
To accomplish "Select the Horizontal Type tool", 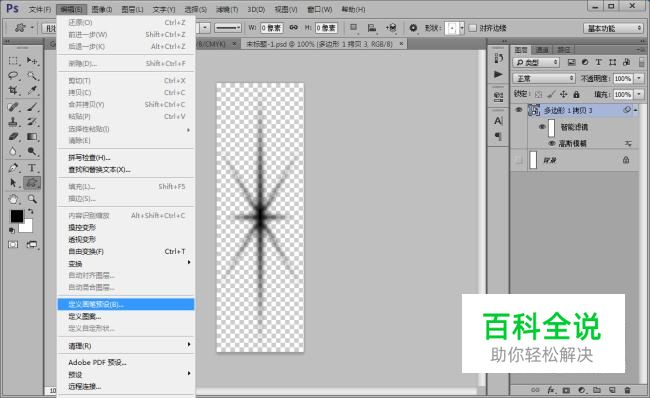I will click(x=32, y=168).
